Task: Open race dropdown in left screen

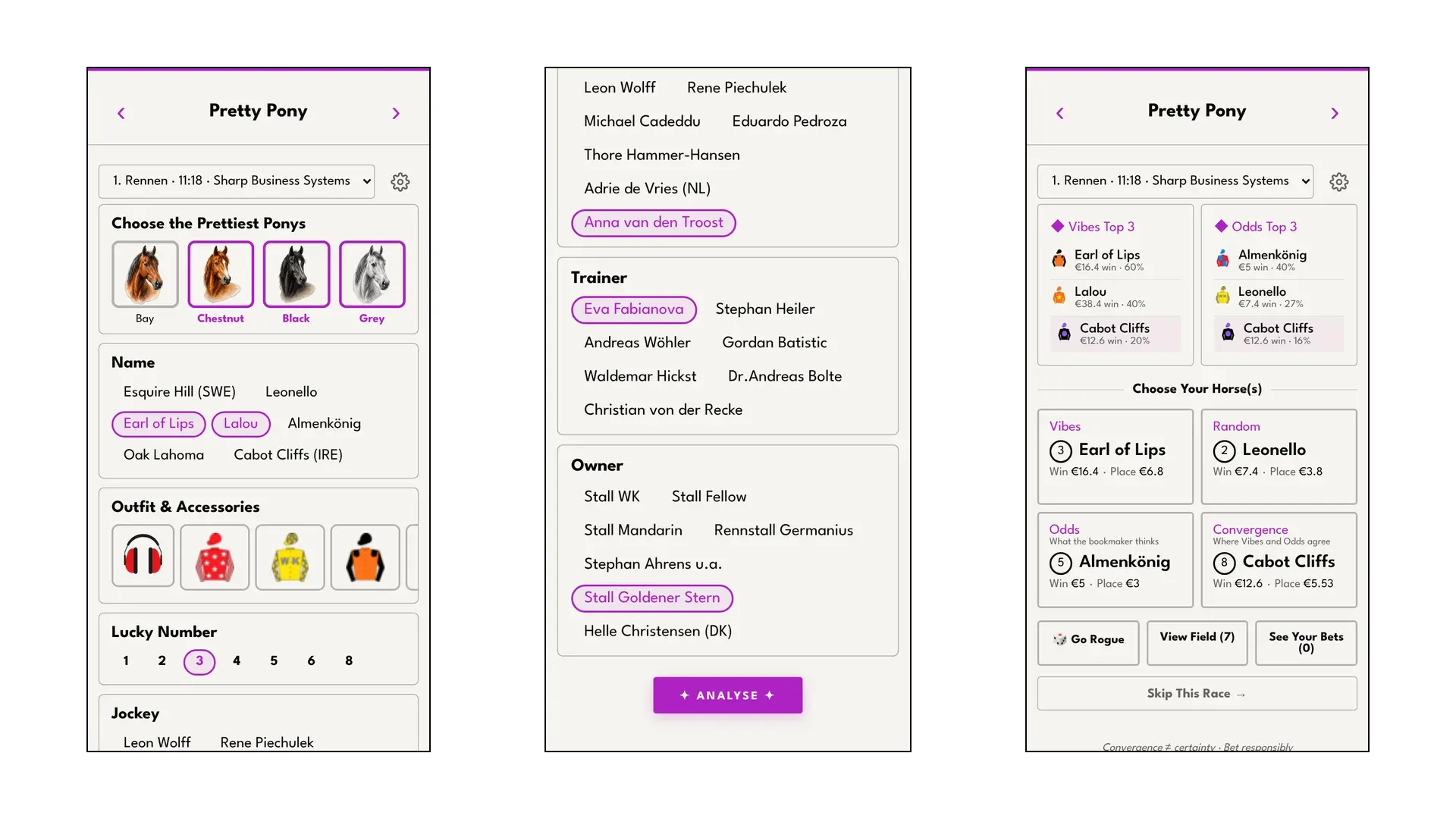Action: [237, 181]
